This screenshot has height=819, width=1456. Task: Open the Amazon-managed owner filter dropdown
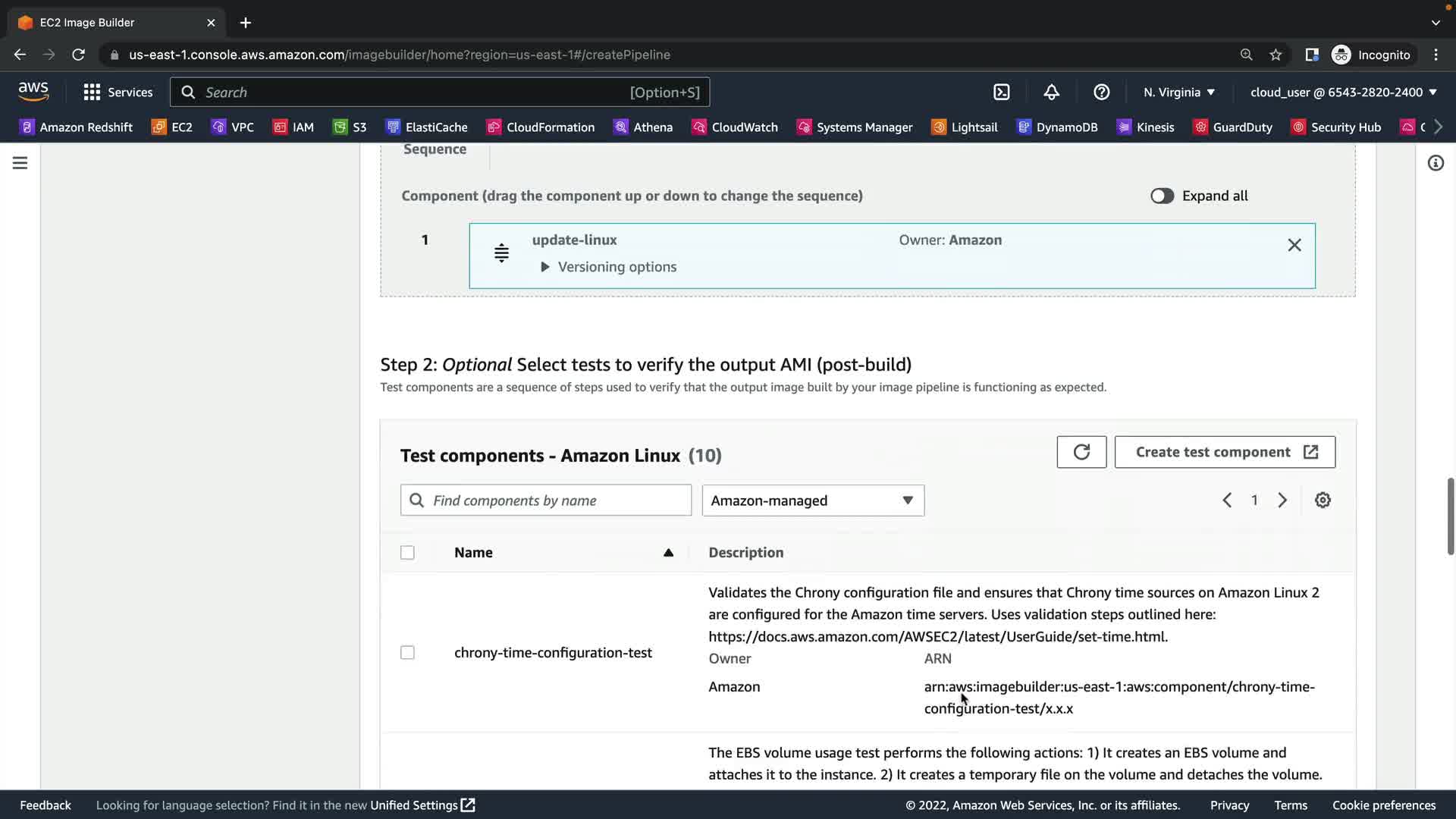click(813, 500)
